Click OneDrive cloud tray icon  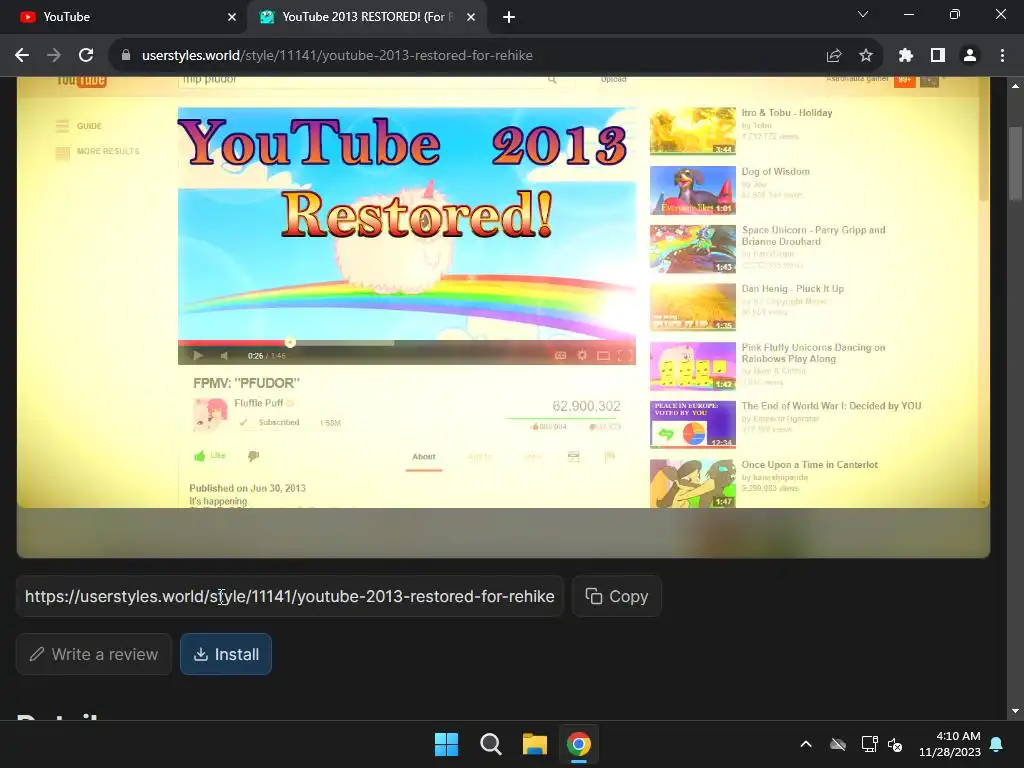point(838,744)
